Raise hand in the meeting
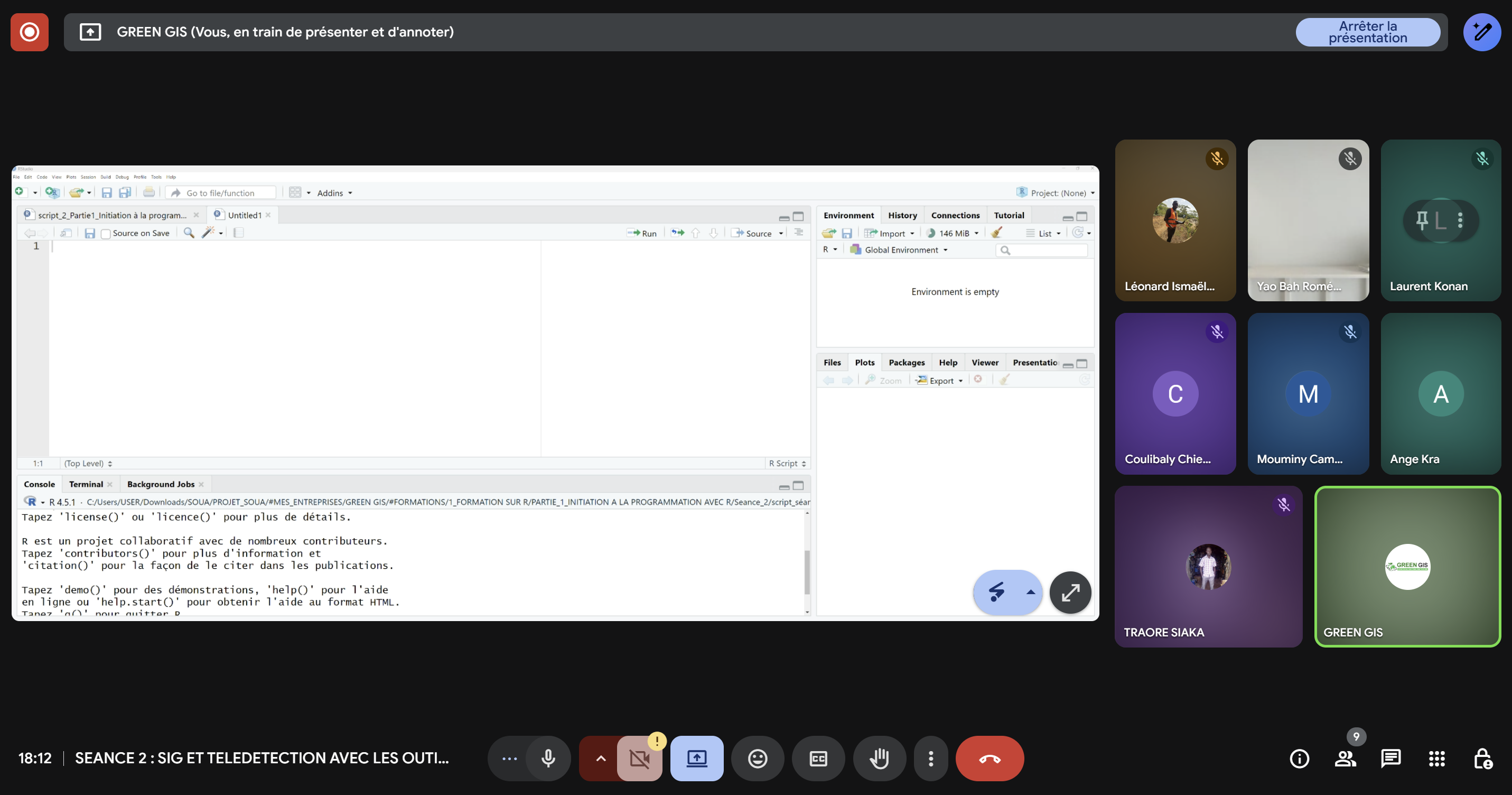1512x795 pixels. coord(879,759)
